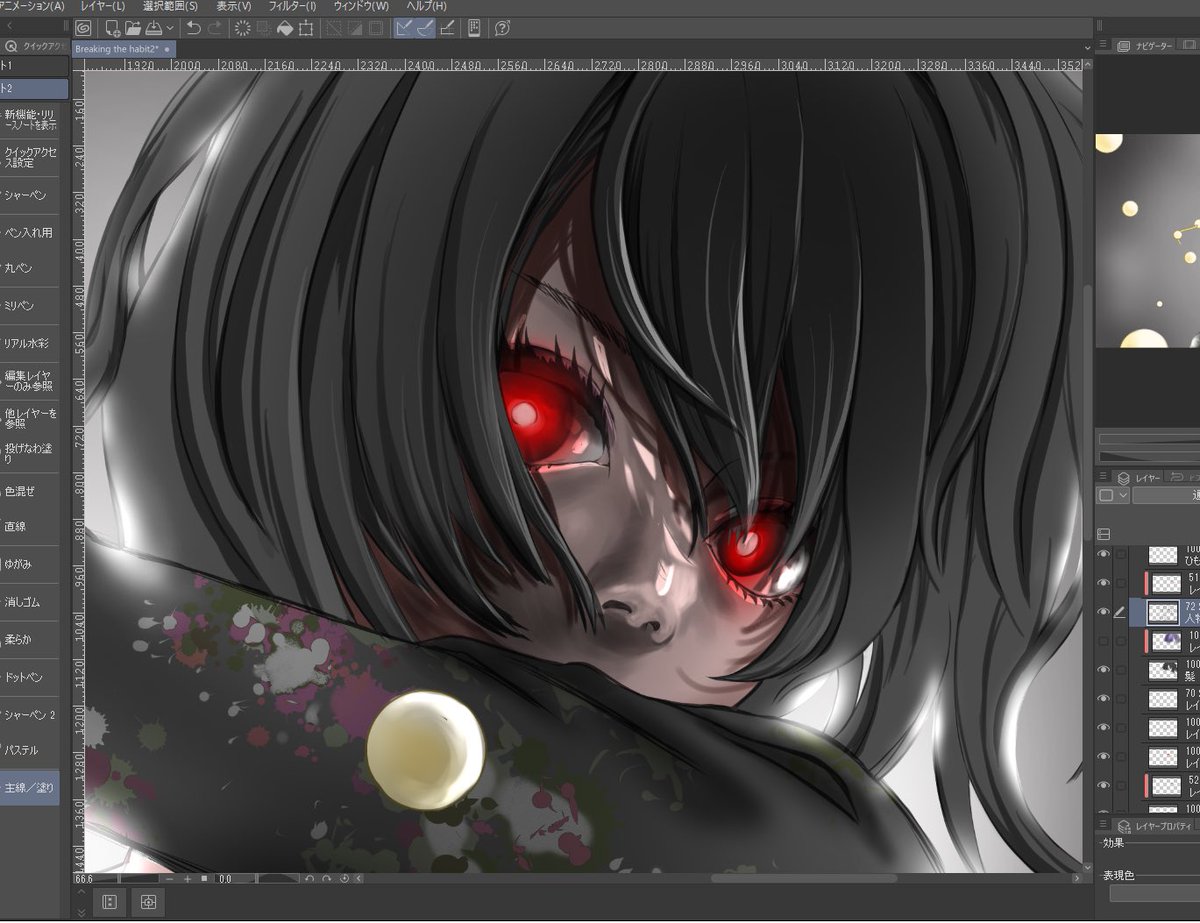Toggle Snap to Ruler
This screenshot has height=923, width=1200.
pos(405,28)
